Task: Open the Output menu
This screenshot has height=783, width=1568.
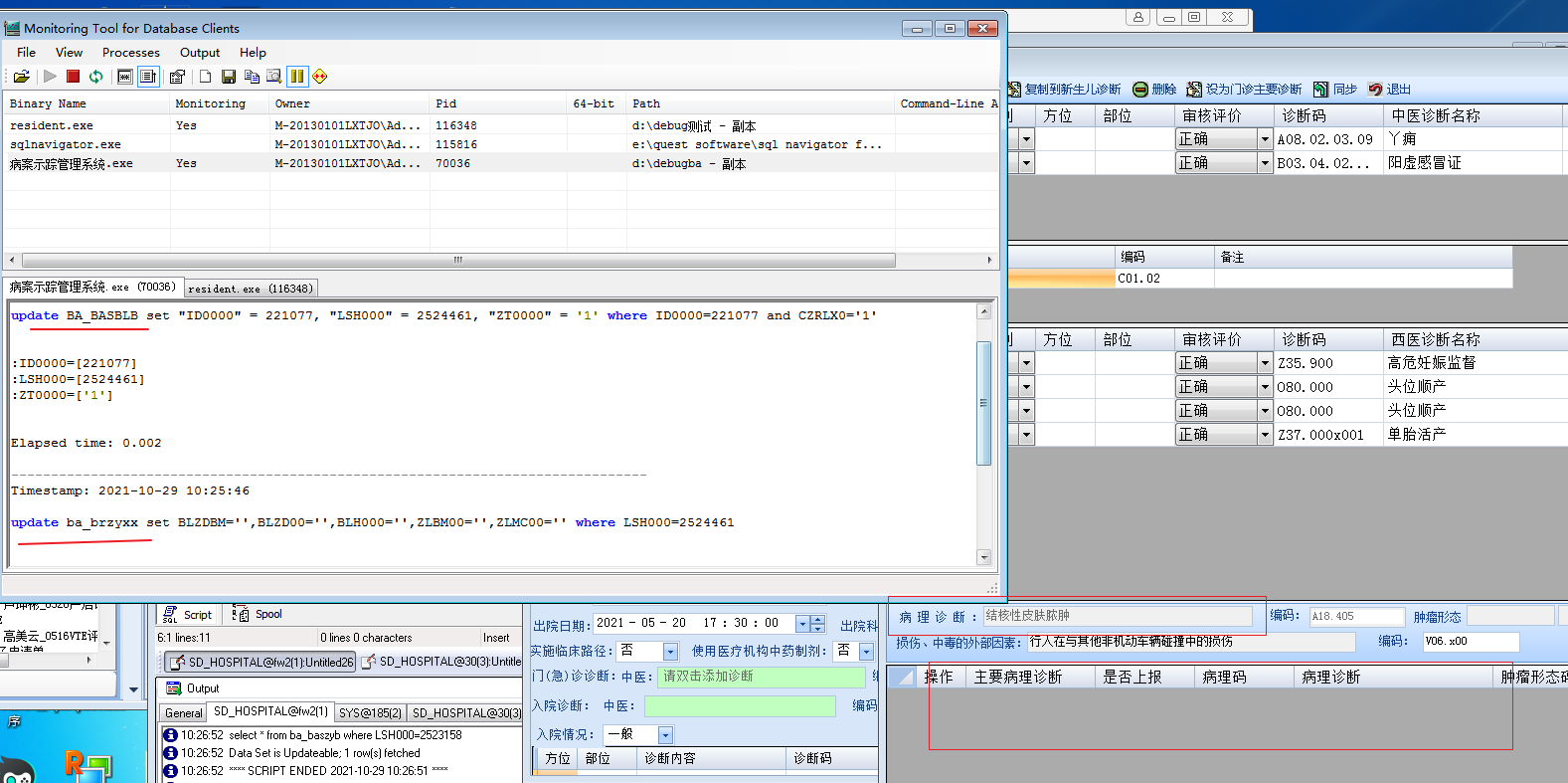Action: [x=199, y=53]
